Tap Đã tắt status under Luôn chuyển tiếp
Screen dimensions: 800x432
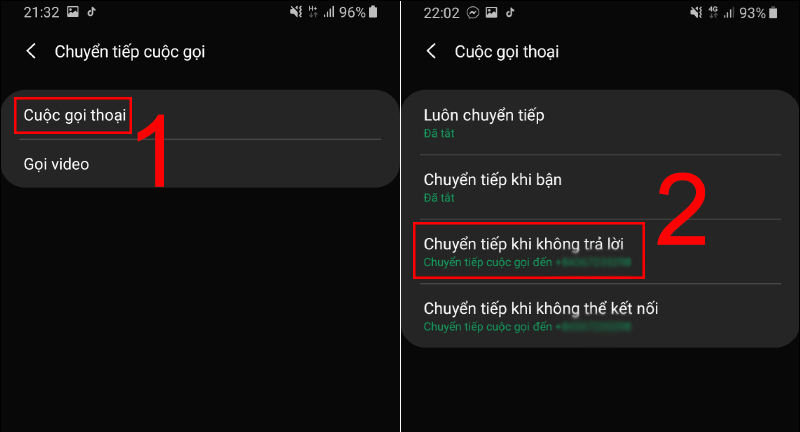pos(439,133)
